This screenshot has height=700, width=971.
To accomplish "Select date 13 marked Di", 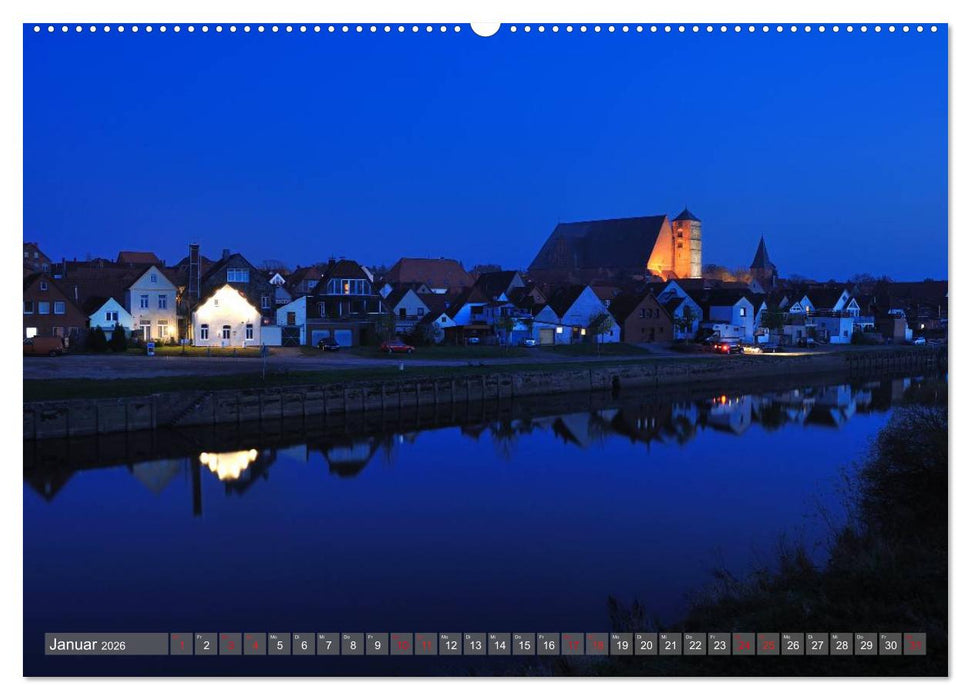I will [475, 645].
